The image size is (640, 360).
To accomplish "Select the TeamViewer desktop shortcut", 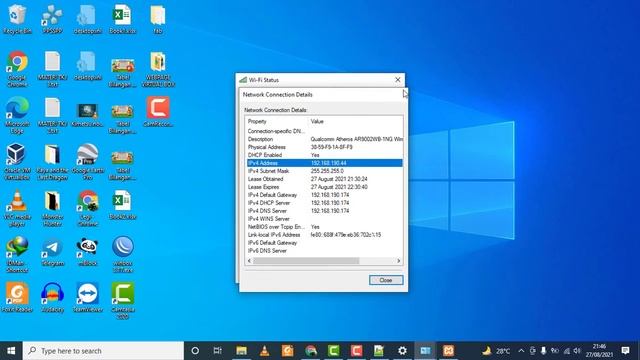I will [87, 298].
